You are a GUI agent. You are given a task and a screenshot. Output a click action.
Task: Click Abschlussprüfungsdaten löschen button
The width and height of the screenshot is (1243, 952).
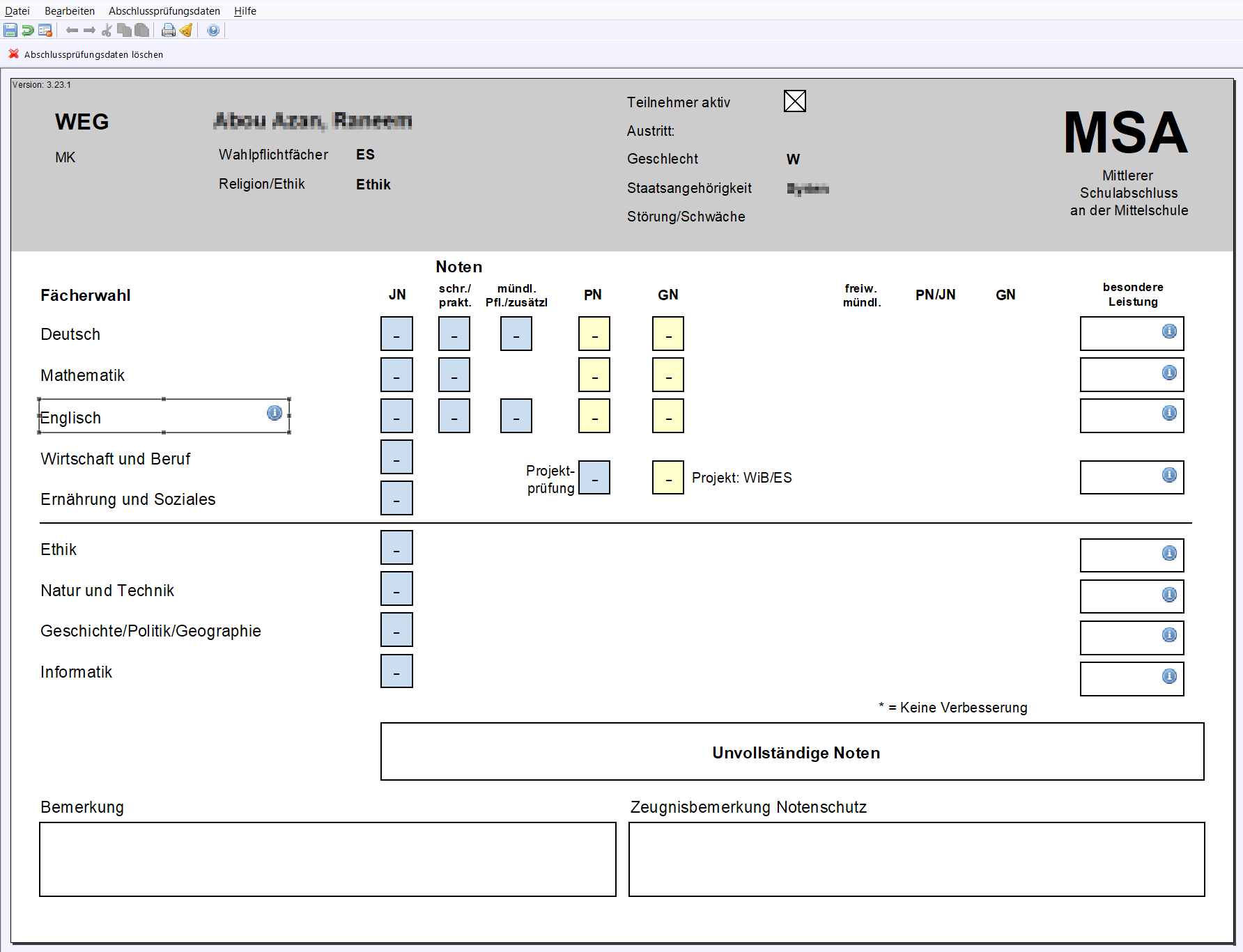(86, 54)
